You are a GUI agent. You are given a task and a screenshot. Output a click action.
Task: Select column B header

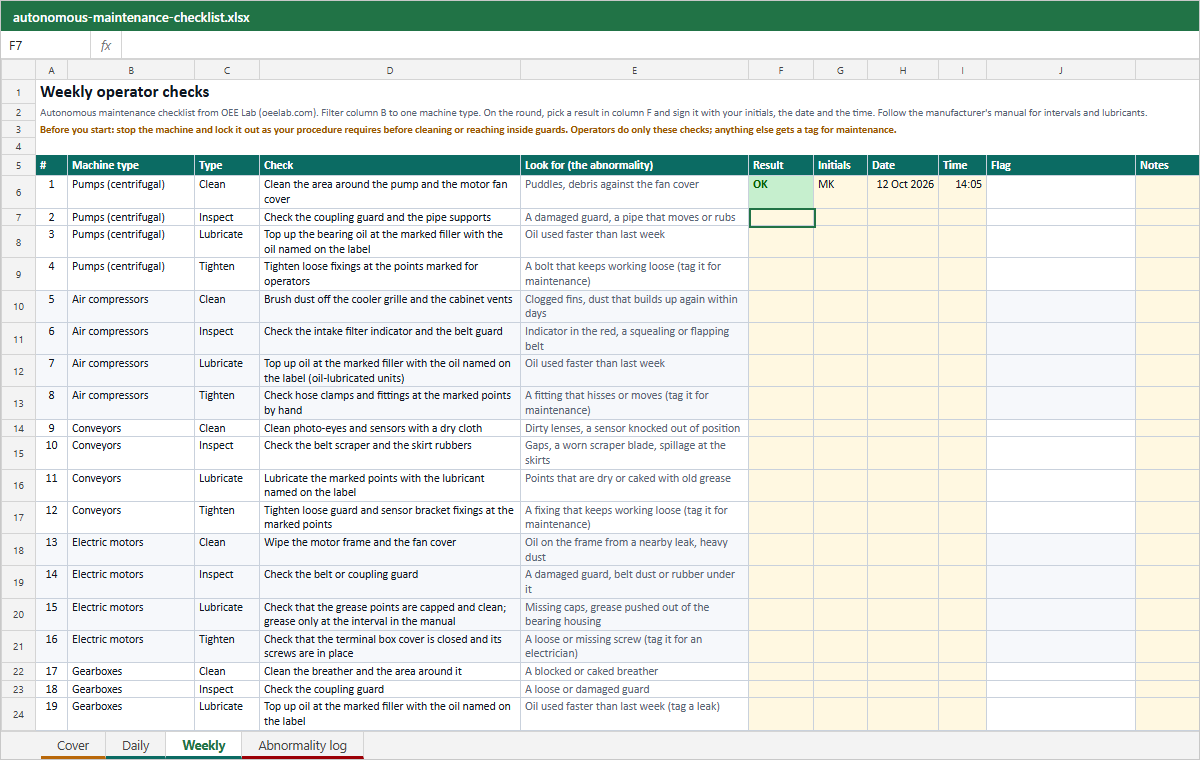point(131,70)
